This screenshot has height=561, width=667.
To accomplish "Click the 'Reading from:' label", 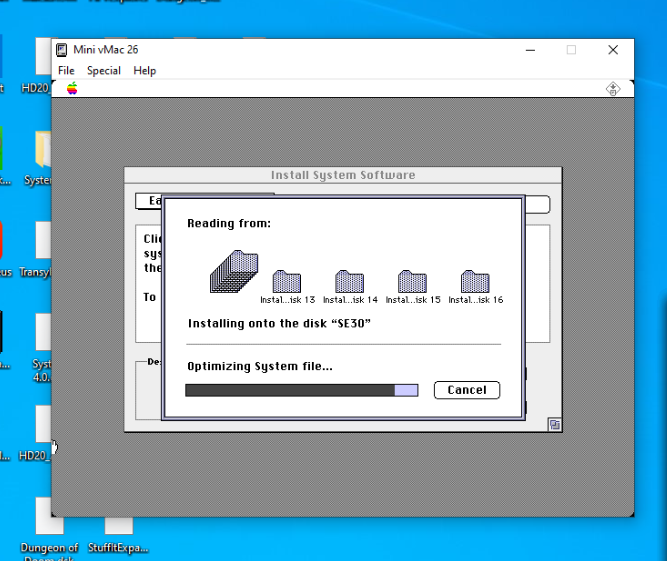I will click(x=229, y=223).
